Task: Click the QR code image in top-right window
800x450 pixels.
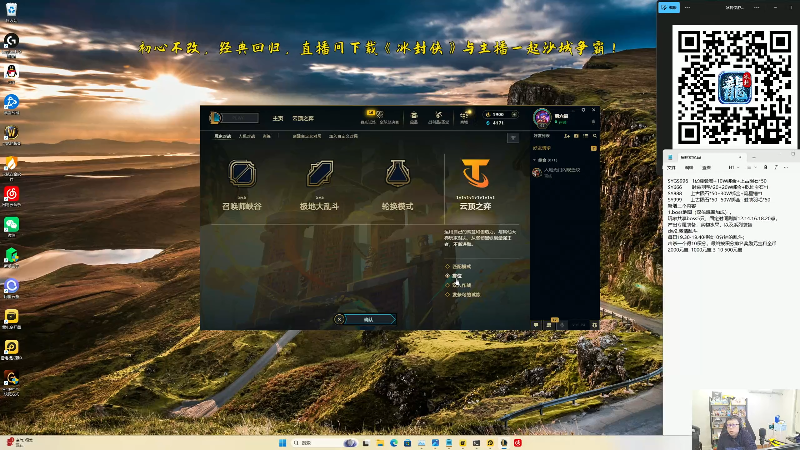Action: click(734, 87)
